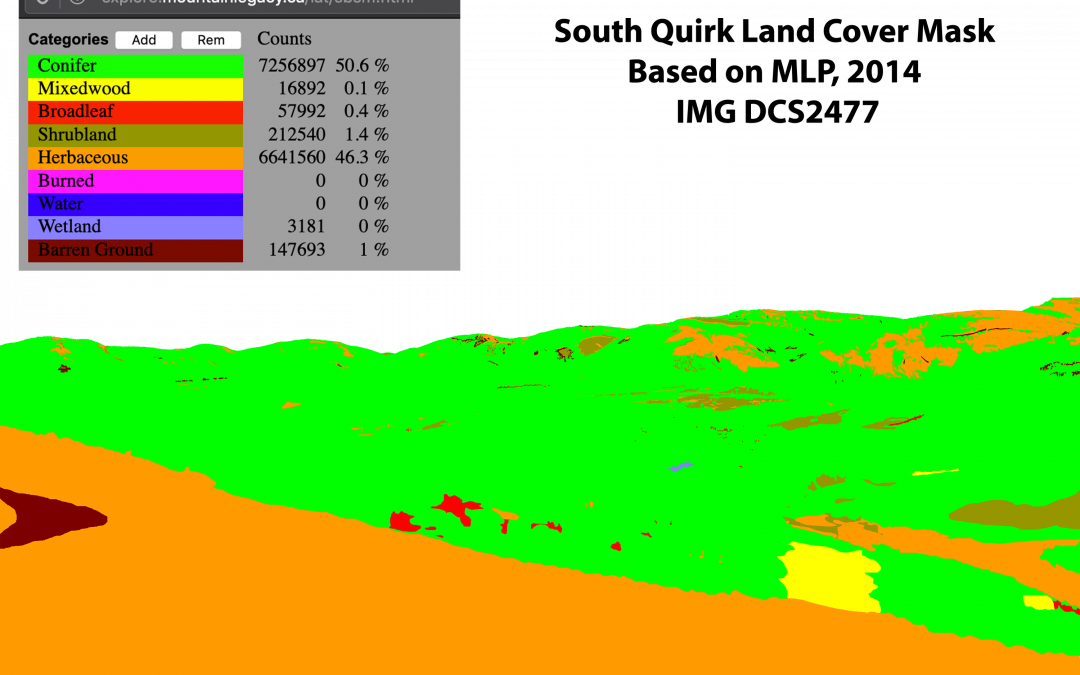Click the Categories heading label
The width and height of the screenshot is (1080, 675).
click(x=68, y=40)
